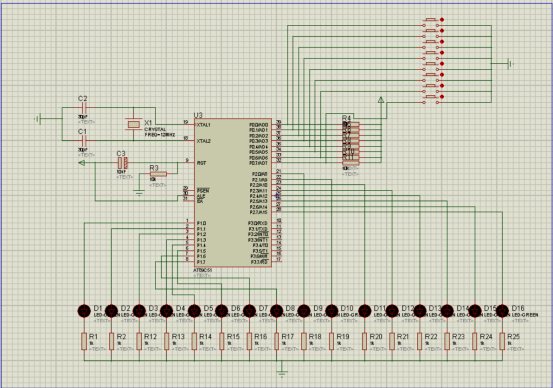This screenshot has width=553, height=388.
Task: Select capacitor C2
Action: pos(84,108)
